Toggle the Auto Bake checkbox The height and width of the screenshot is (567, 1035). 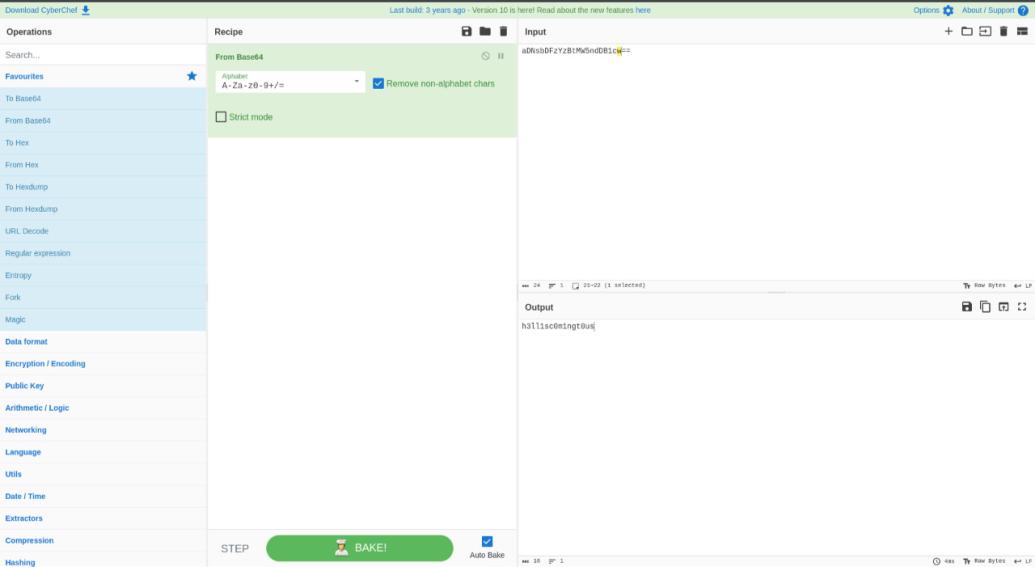[487, 542]
